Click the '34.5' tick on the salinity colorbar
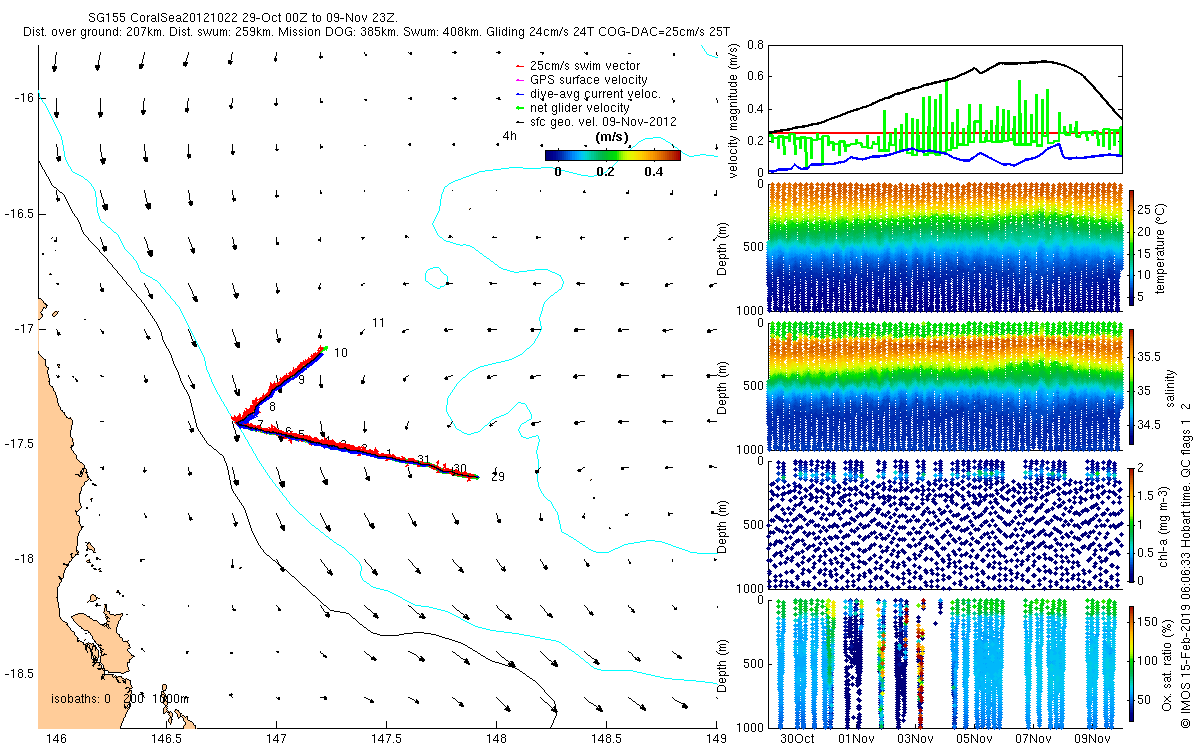Image resolution: width=1200 pixels, height=750 pixels. click(1150, 426)
